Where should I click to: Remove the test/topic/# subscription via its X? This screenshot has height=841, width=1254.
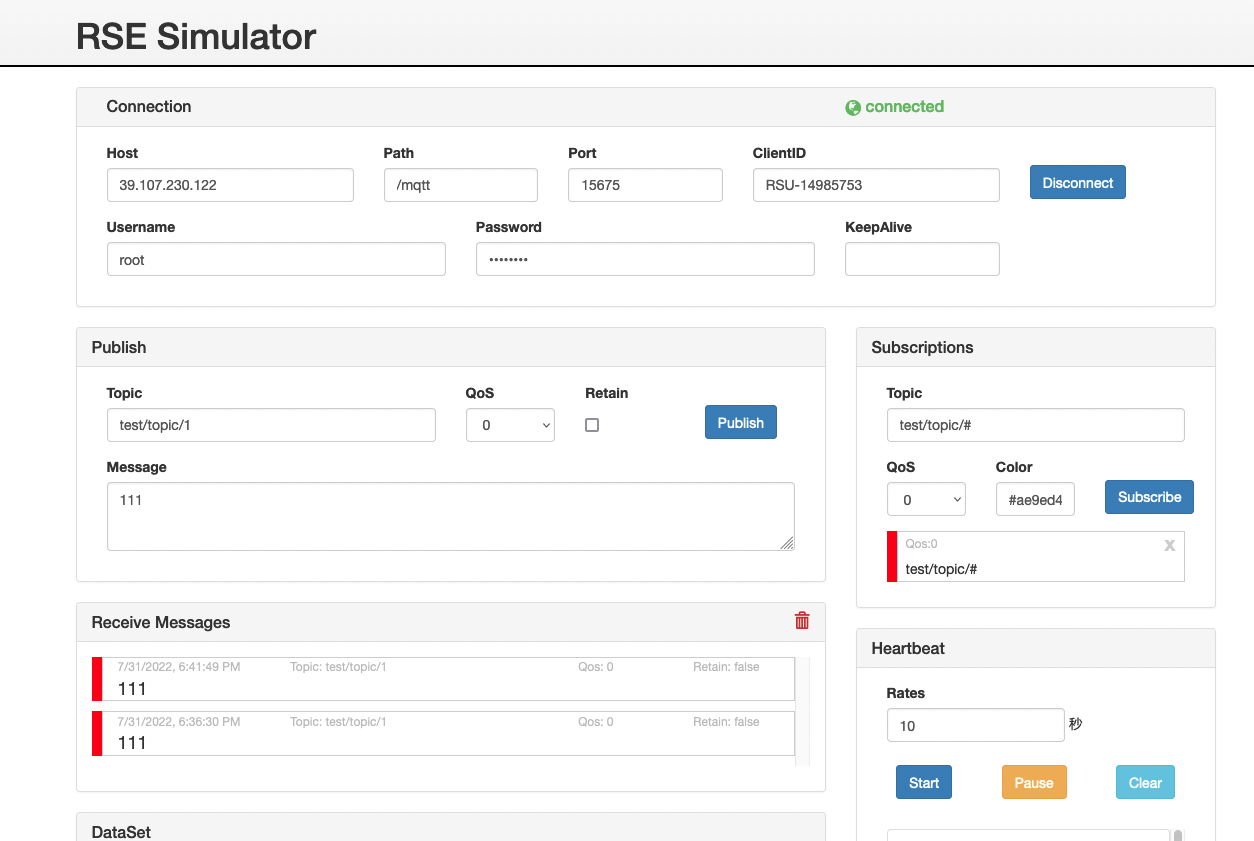coord(1169,545)
